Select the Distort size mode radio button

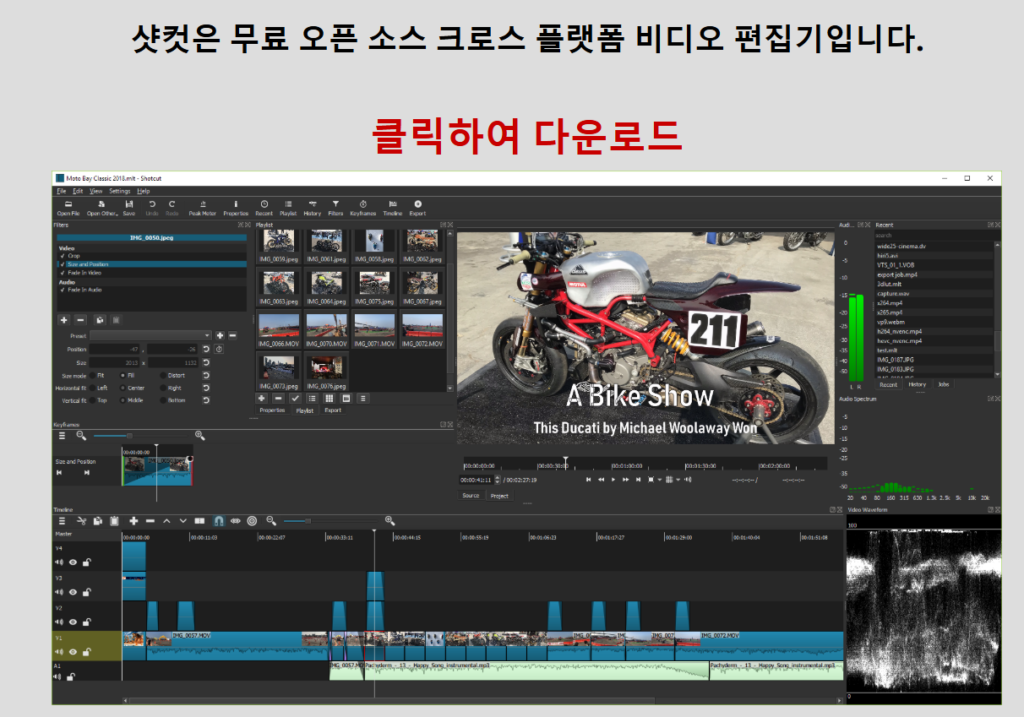click(162, 375)
